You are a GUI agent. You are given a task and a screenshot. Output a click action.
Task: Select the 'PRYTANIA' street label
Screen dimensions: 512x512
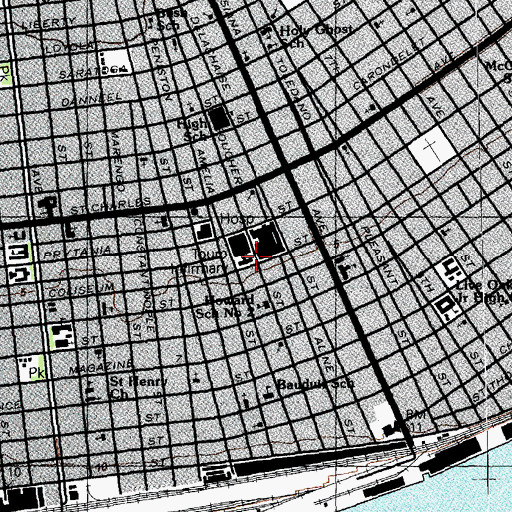coord(77,252)
